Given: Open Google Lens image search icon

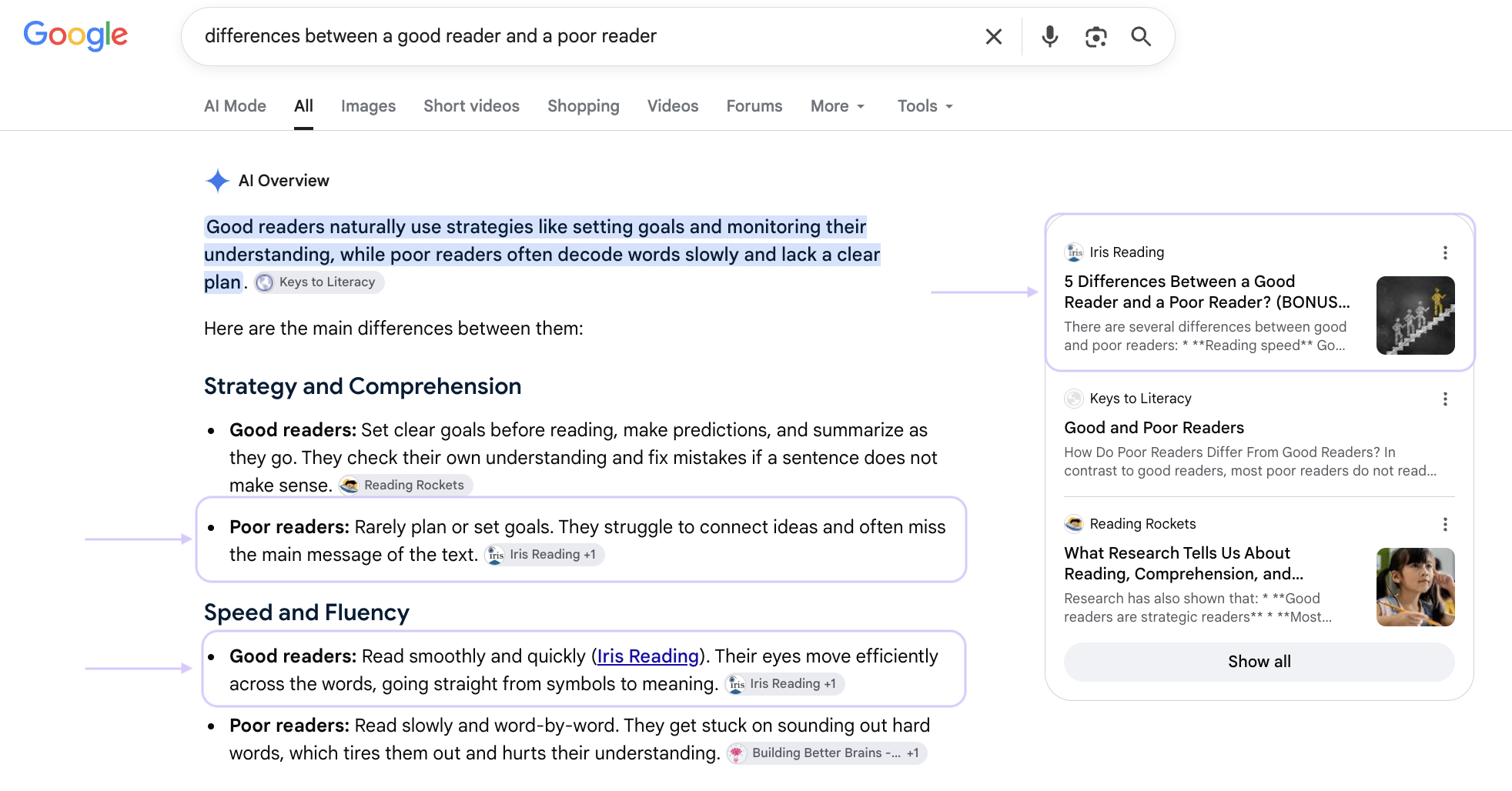Looking at the screenshot, I should pos(1096,36).
